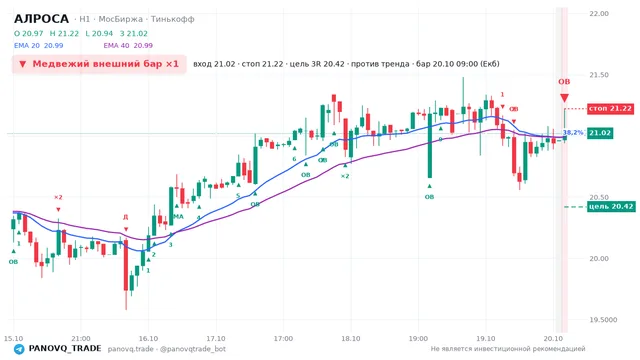Click the 20.50 price axis label
Screen dimensions: 640x360
click(599, 198)
